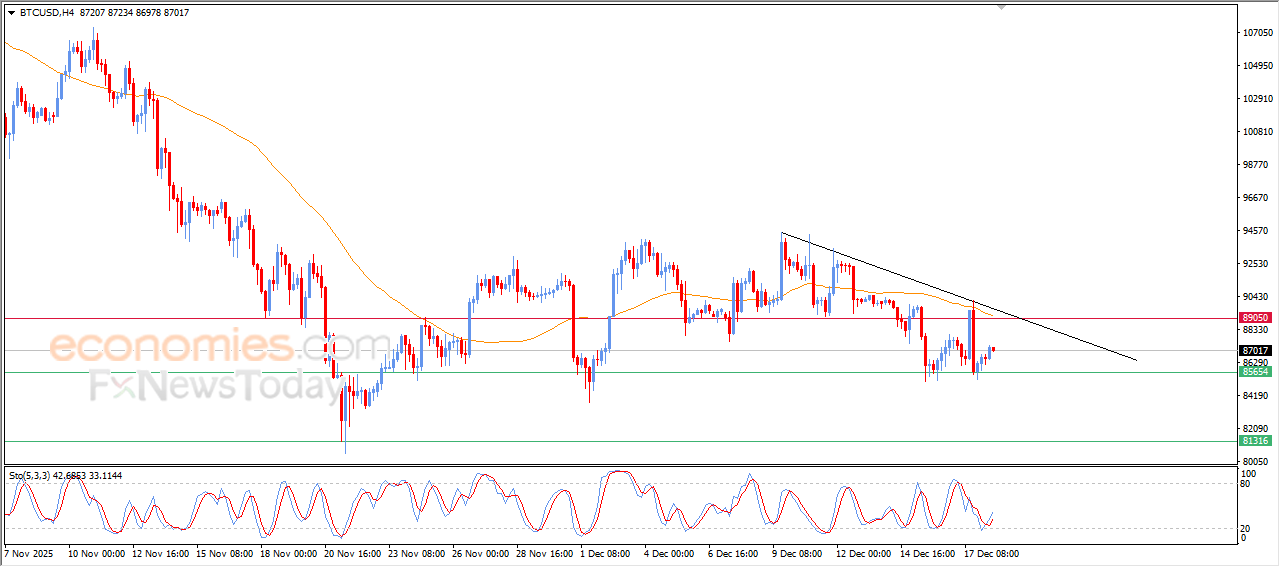Click the 6 Dec 16:00 time label

pyautogui.click(x=734, y=553)
